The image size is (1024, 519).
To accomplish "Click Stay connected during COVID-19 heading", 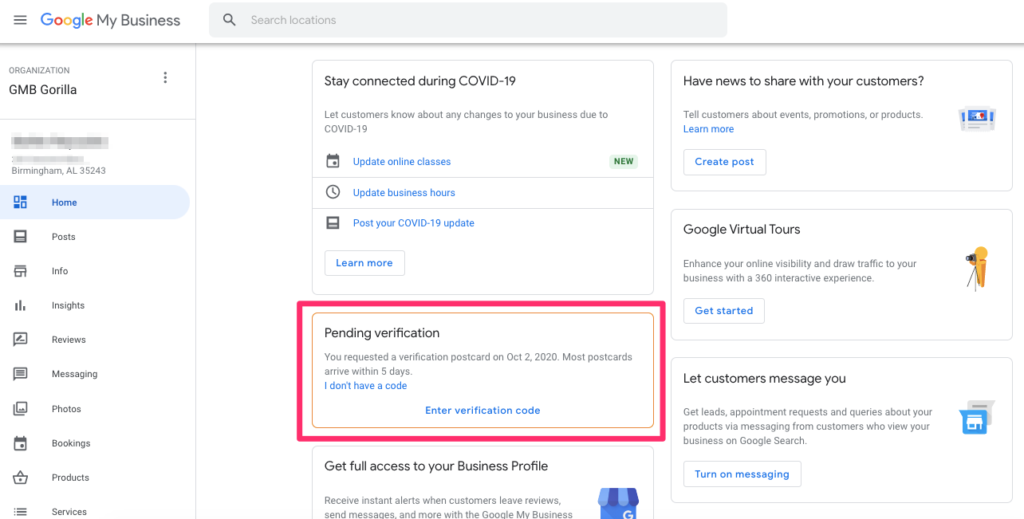I will [420, 81].
